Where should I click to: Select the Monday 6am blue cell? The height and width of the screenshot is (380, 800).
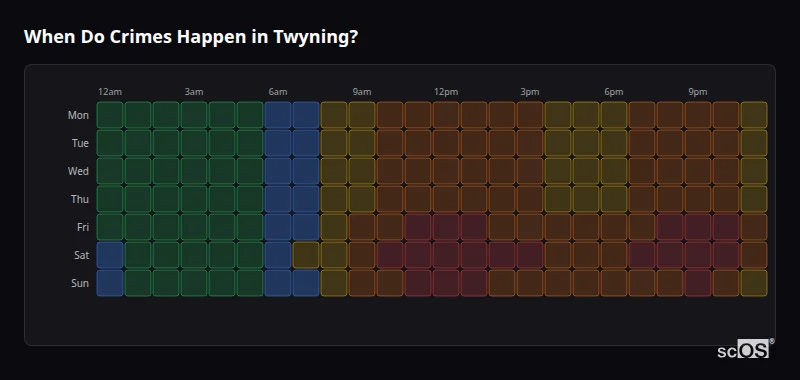(x=278, y=115)
